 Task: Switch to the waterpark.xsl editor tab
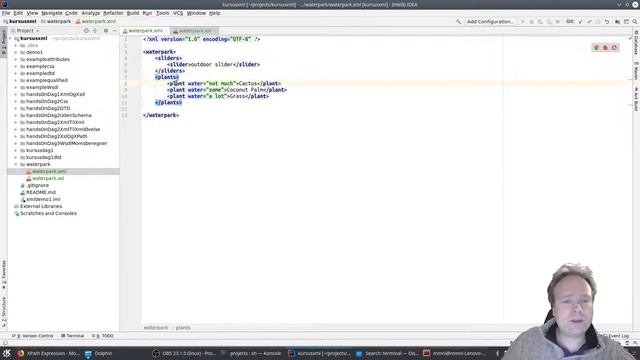195,31
